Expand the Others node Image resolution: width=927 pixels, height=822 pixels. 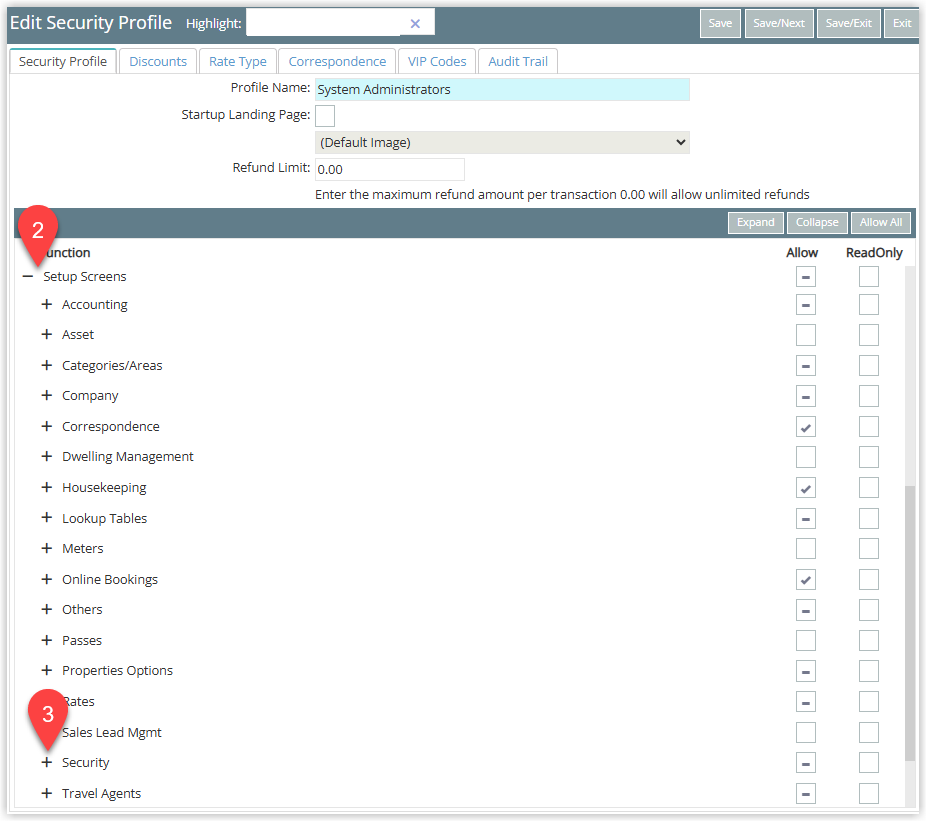tap(47, 609)
